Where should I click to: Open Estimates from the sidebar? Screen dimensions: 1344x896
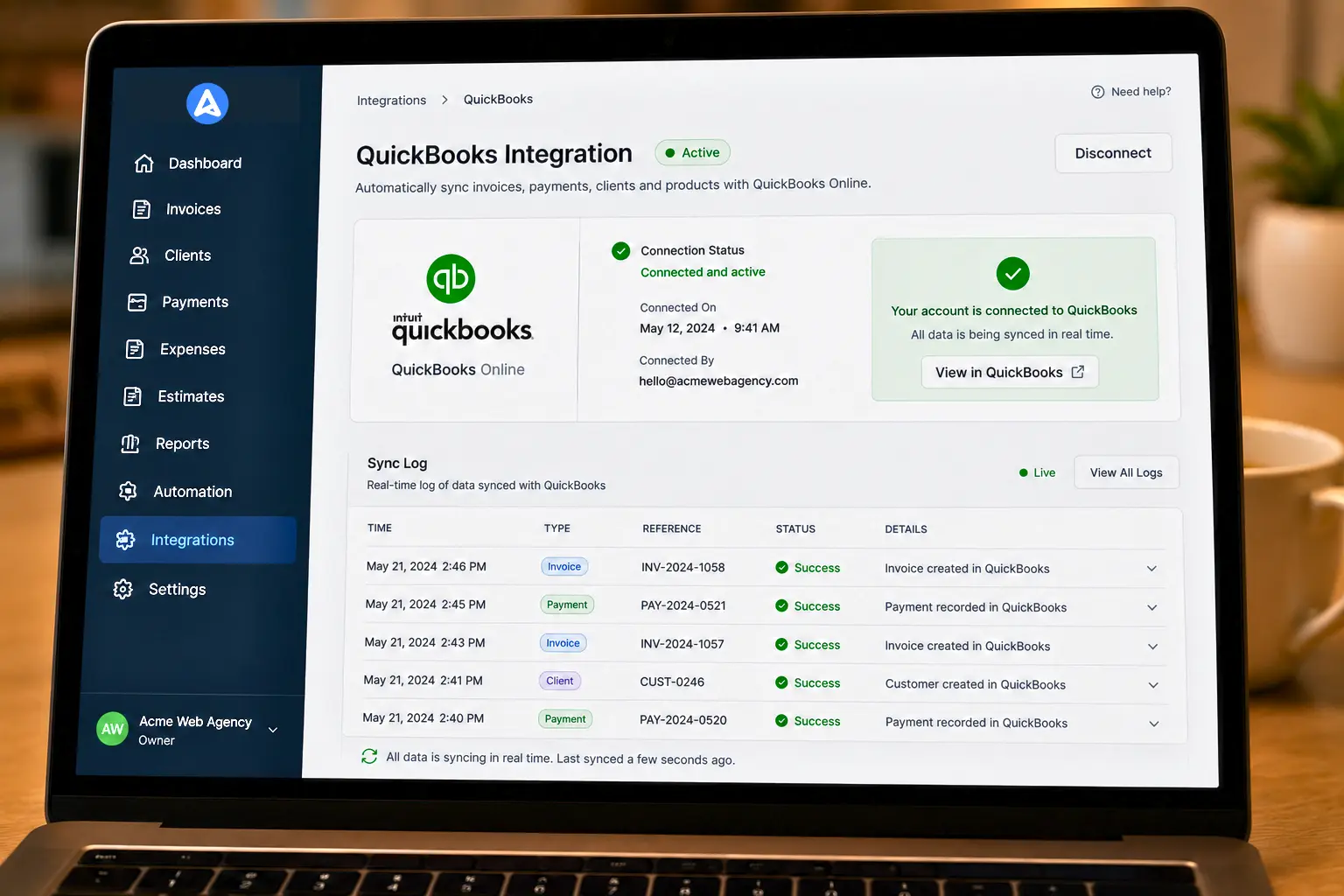(191, 396)
